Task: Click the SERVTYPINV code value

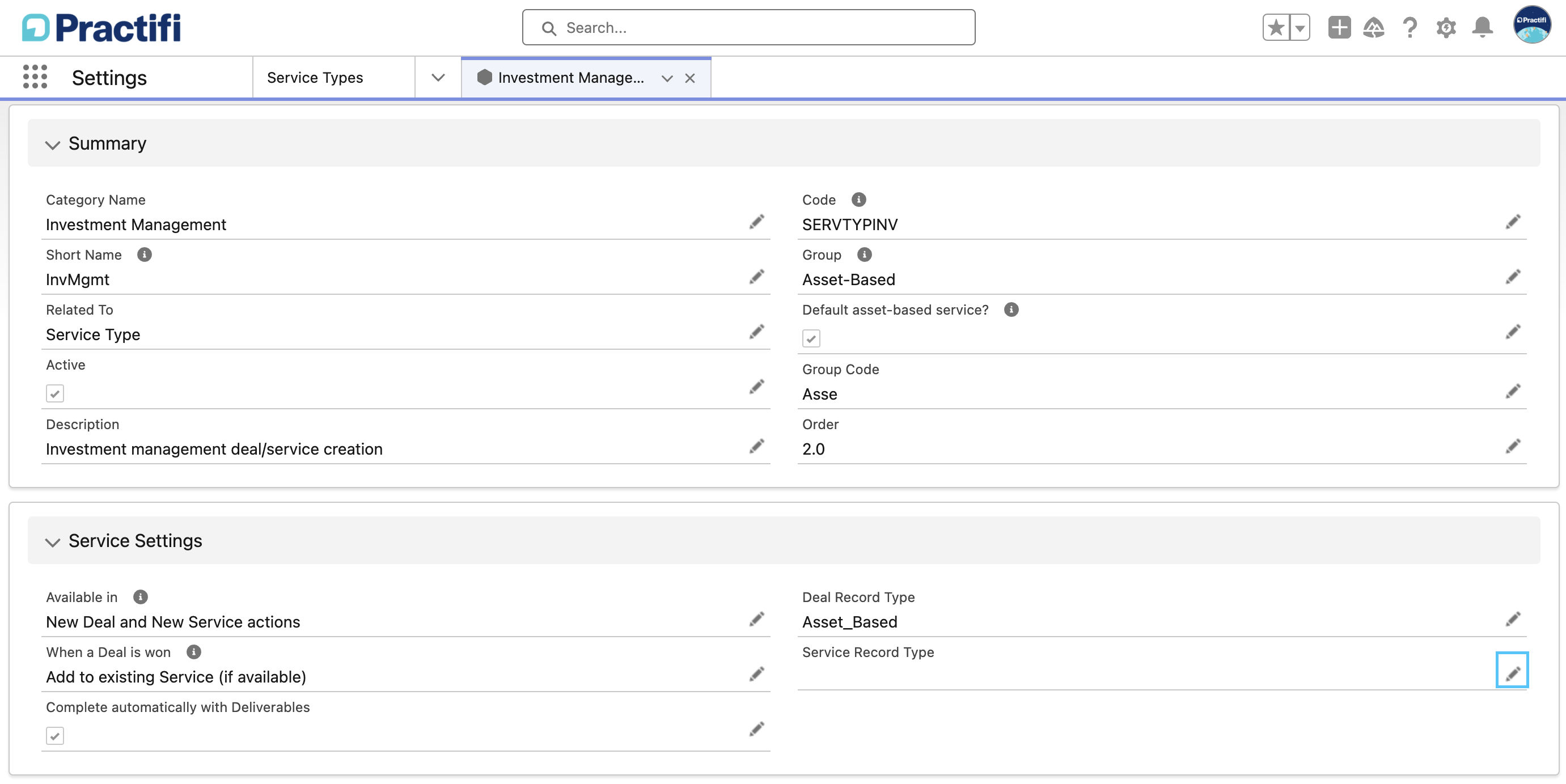Action: 850,225
